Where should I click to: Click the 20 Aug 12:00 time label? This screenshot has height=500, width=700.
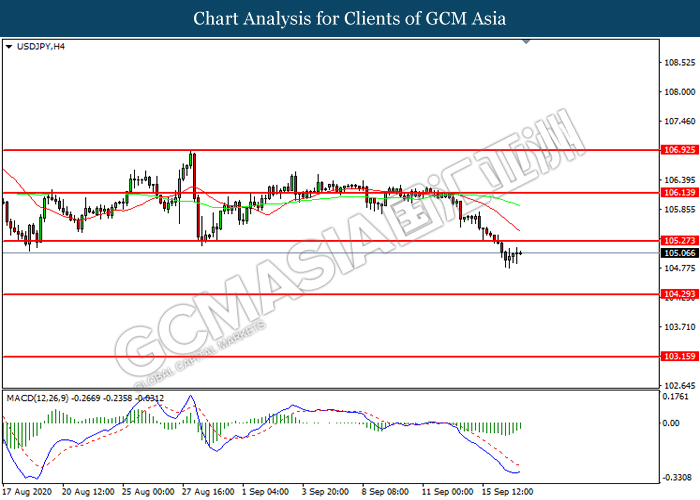point(88,492)
